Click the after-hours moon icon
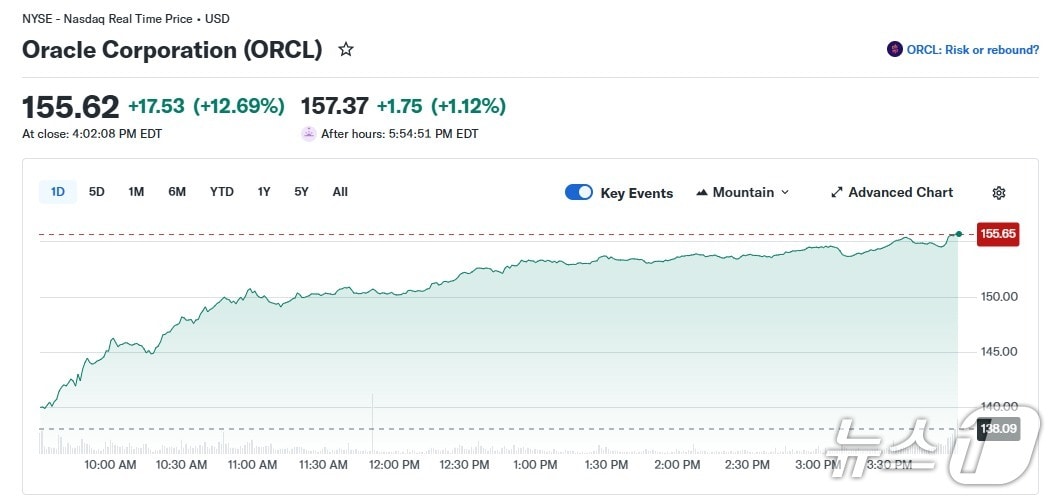Screen dimensions: 1057x501 click(x=308, y=134)
